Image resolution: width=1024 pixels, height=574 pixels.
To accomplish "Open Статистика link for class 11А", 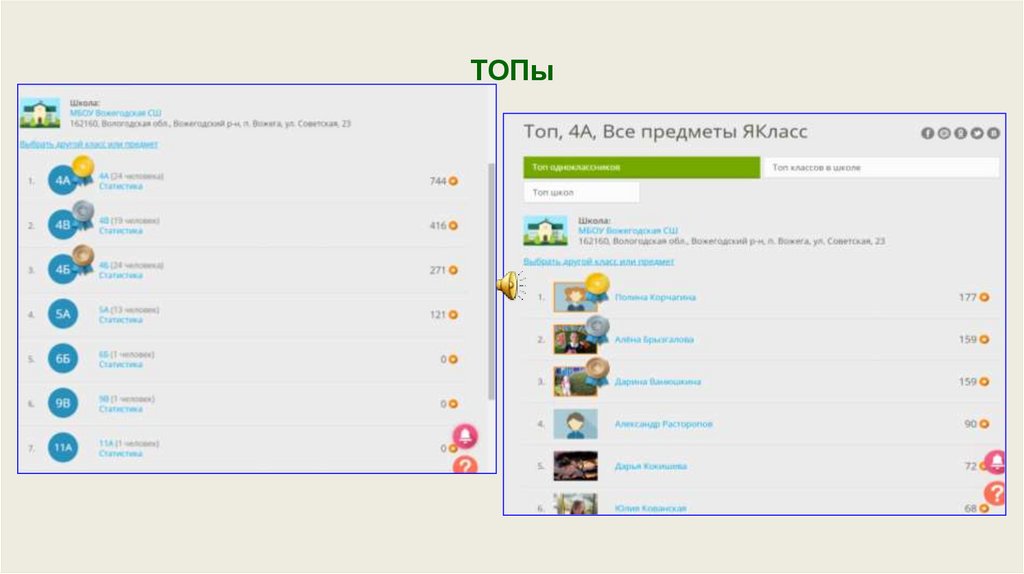I will point(120,453).
